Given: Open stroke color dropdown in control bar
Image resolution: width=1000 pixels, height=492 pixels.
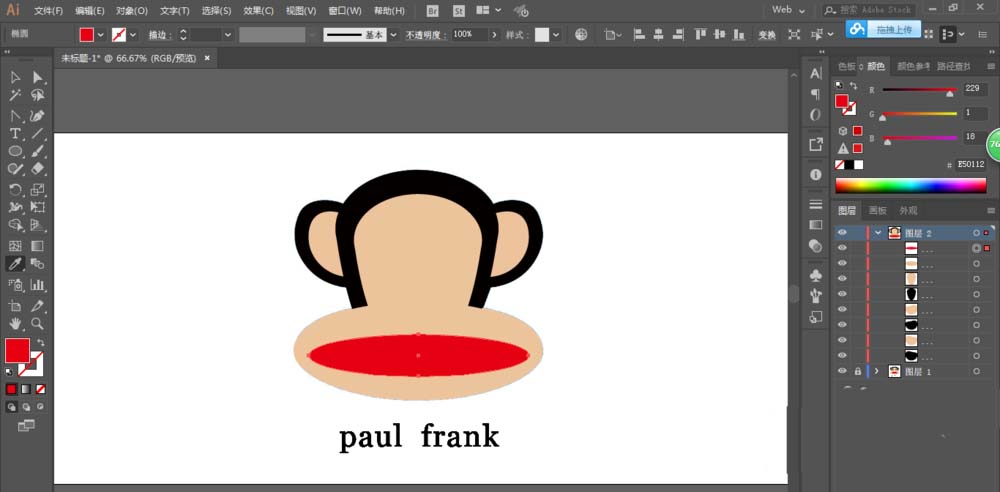Looking at the screenshot, I should coord(133,35).
